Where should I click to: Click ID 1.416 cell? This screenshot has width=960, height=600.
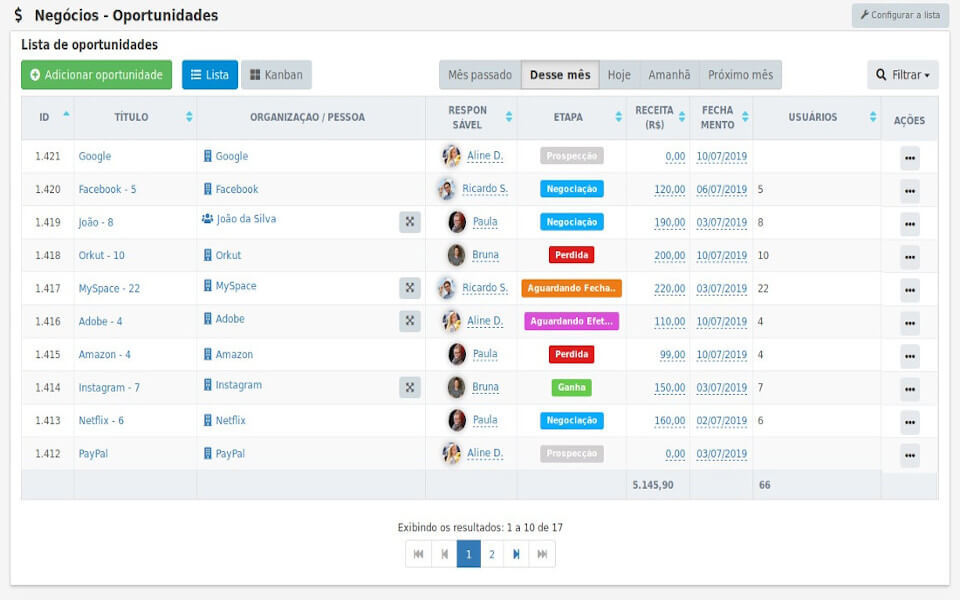pos(48,321)
